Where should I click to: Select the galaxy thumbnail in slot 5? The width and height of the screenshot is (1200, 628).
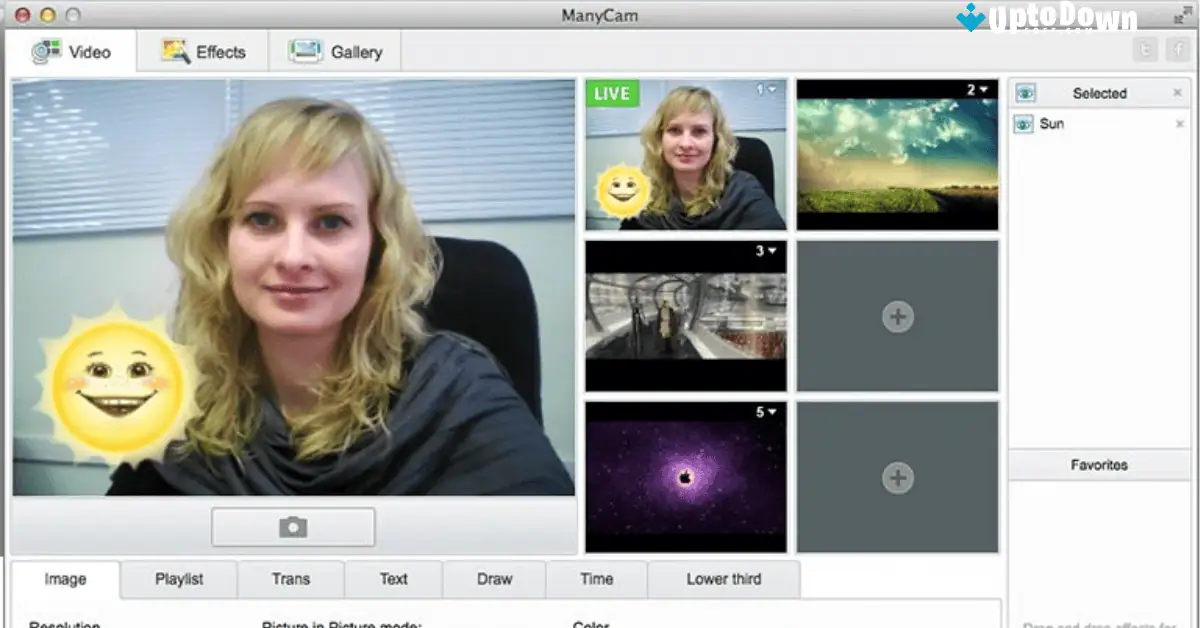684,477
